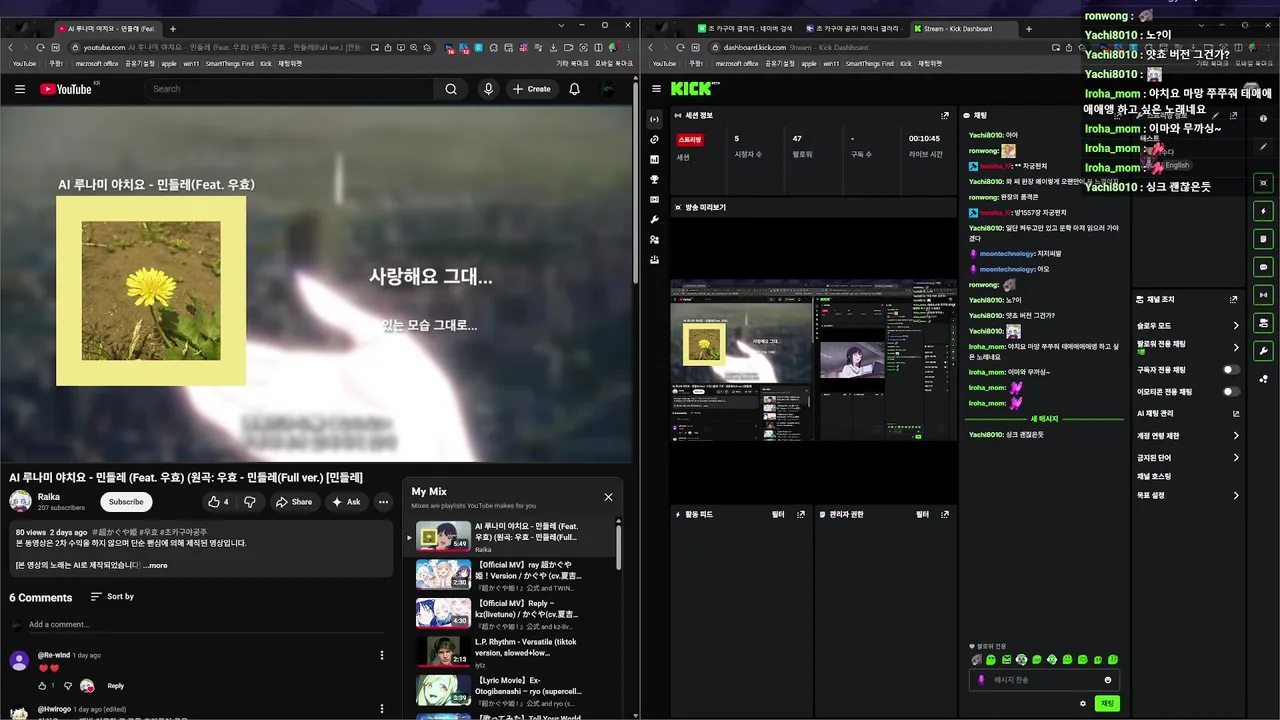Dislike the video with thumbs-down icon
This screenshot has height=720, width=1280.
click(250, 502)
